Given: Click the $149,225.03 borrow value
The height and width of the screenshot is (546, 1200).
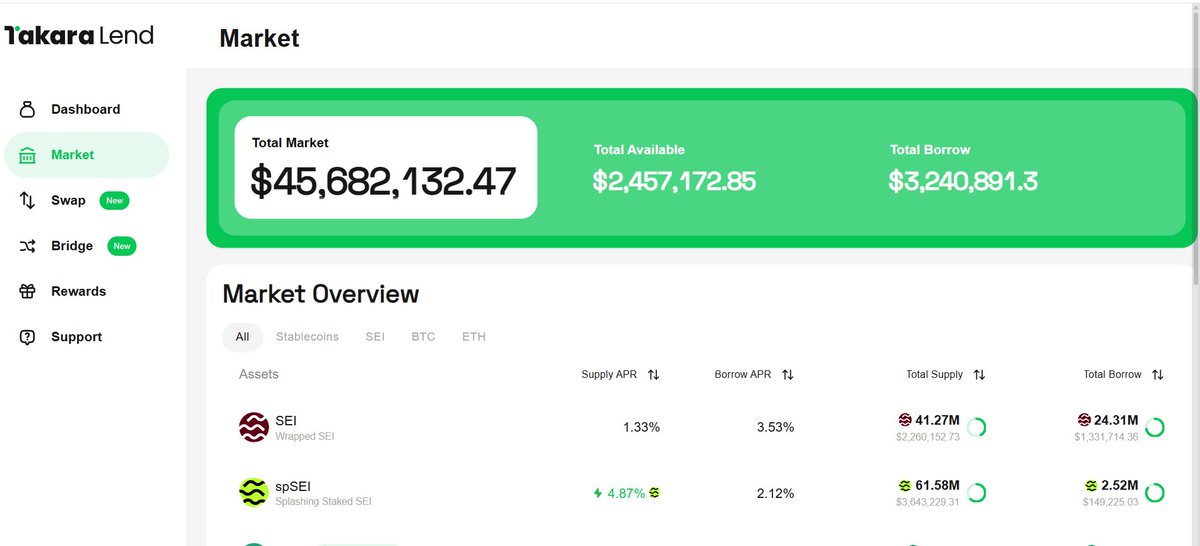Looking at the screenshot, I should tap(1110, 502).
